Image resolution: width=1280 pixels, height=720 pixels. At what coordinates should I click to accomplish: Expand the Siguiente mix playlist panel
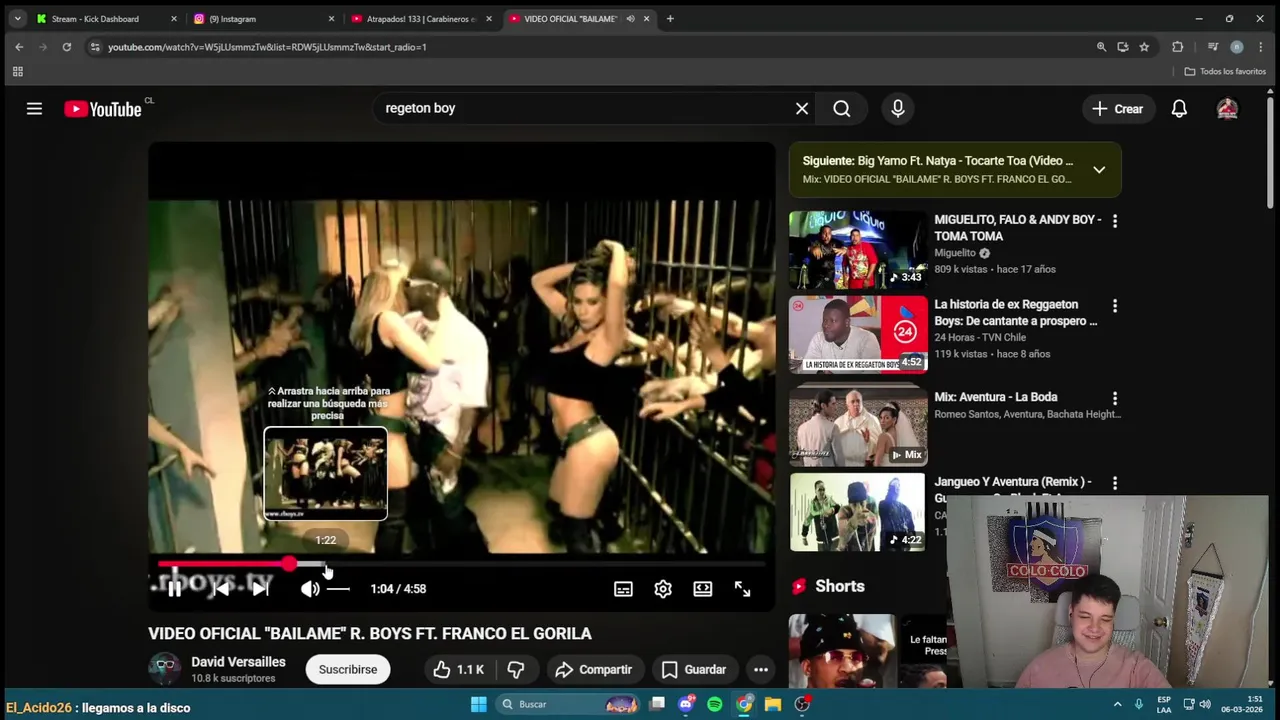1099,170
